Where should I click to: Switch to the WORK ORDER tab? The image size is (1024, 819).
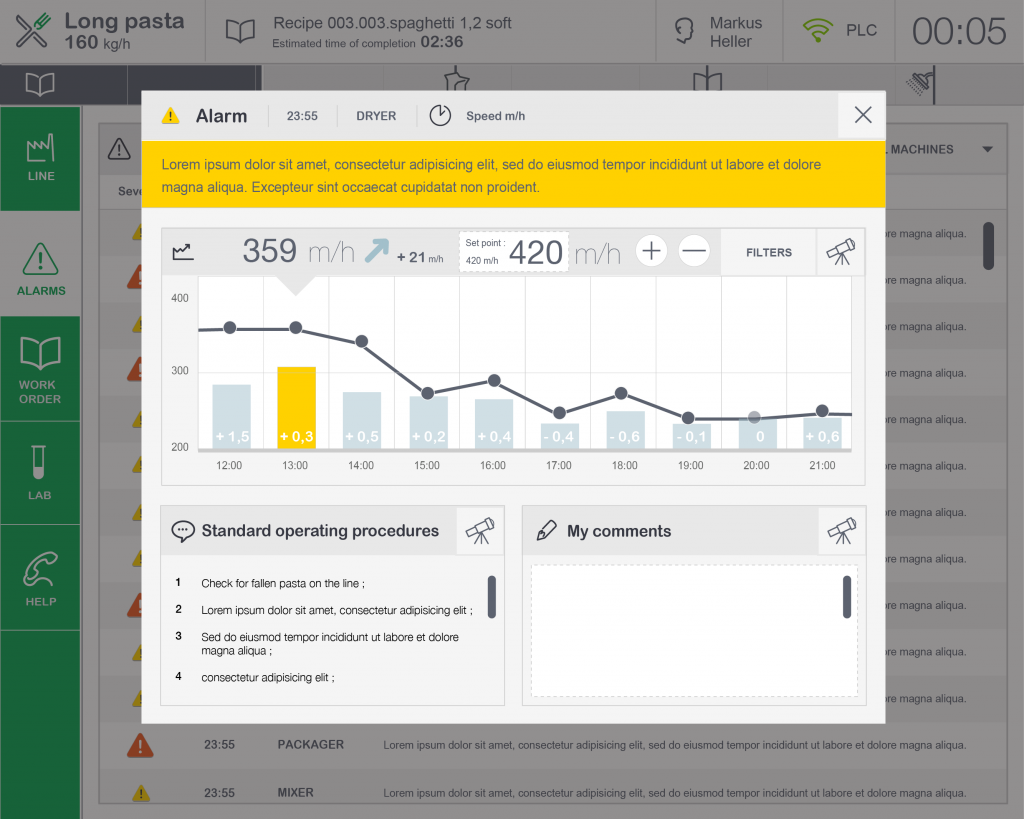click(x=41, y=369)
